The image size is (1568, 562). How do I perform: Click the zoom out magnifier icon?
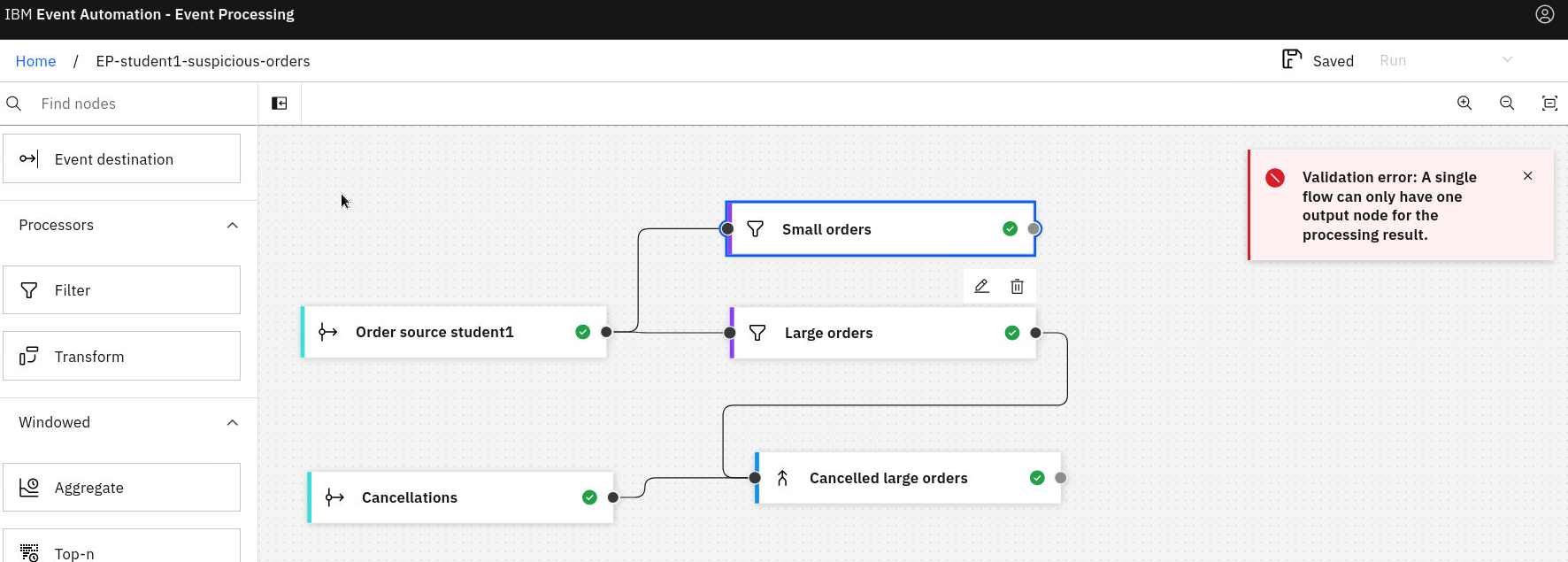tap(1507, 104)
